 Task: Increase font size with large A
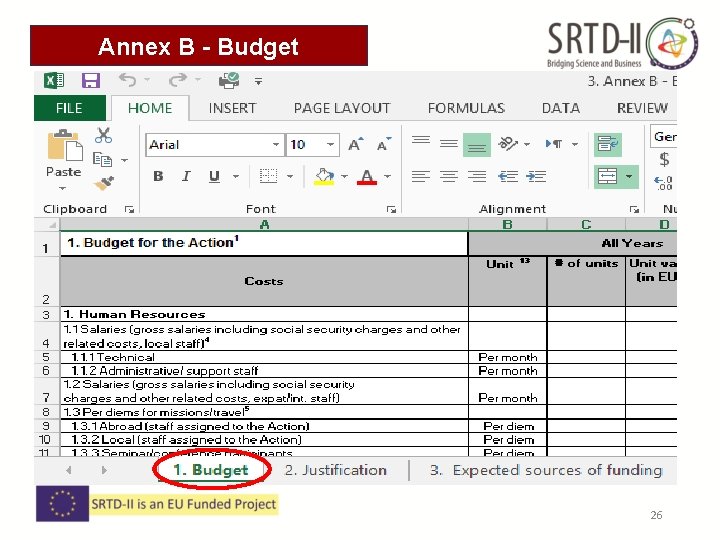coord(355,145)
